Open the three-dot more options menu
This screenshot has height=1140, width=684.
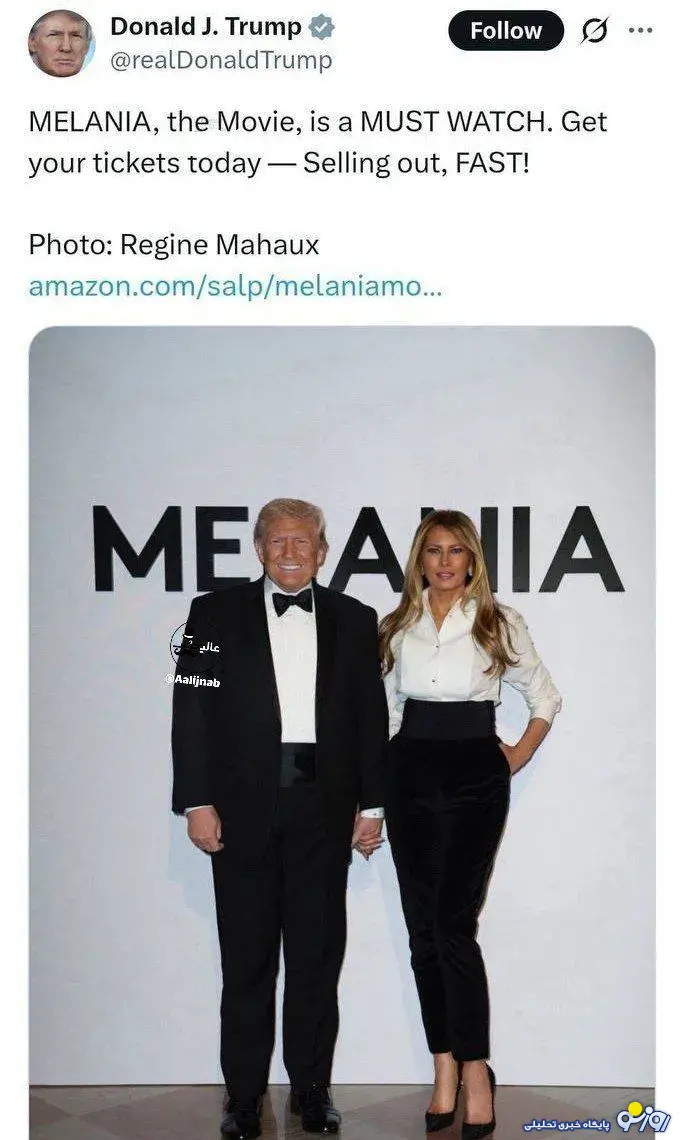[x=640, y=30]
